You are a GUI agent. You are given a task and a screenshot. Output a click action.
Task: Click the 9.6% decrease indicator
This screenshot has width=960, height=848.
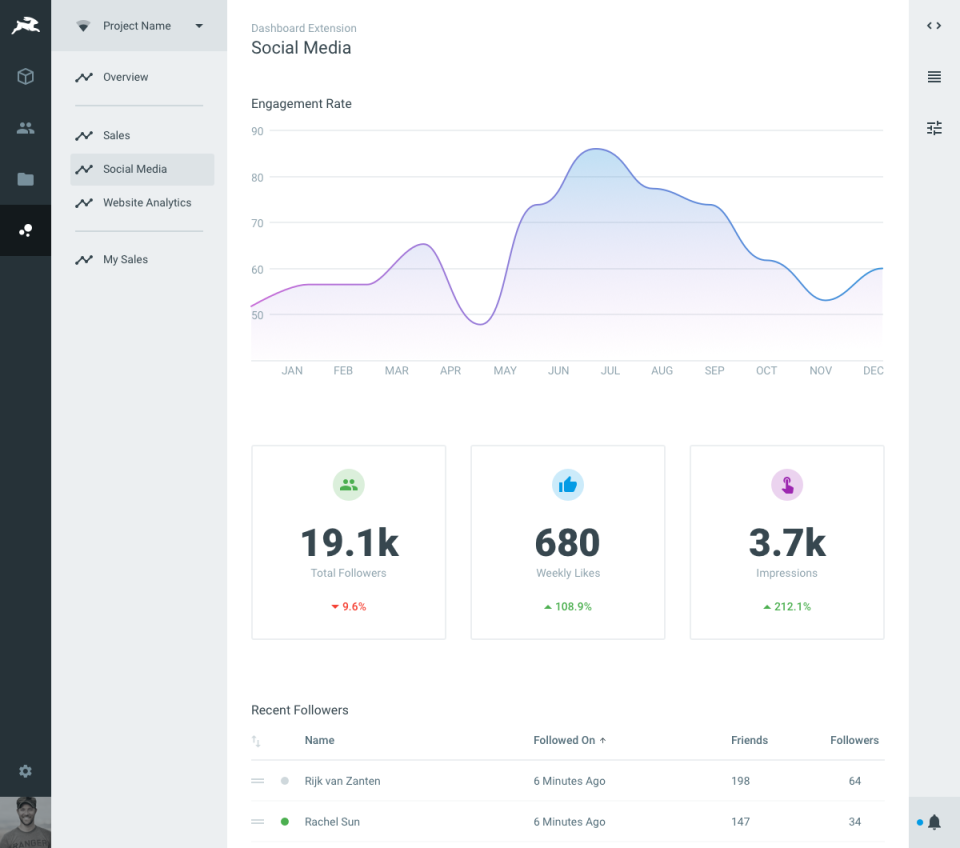(348, 607)
